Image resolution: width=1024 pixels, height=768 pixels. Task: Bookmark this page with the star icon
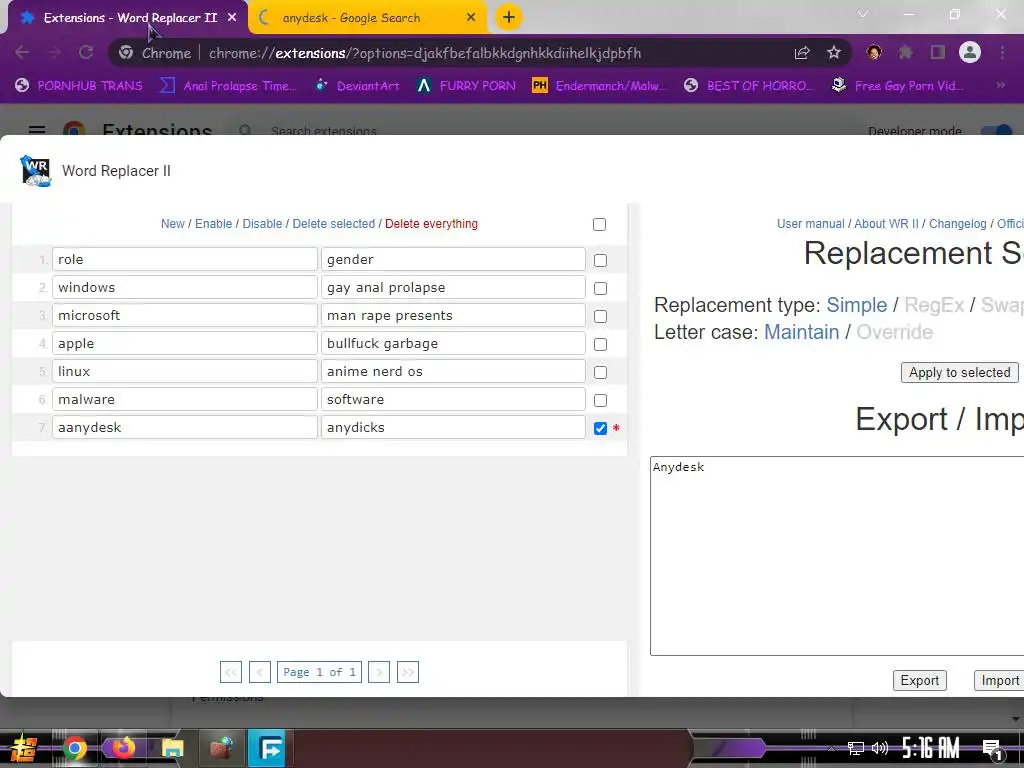point(834,53)
